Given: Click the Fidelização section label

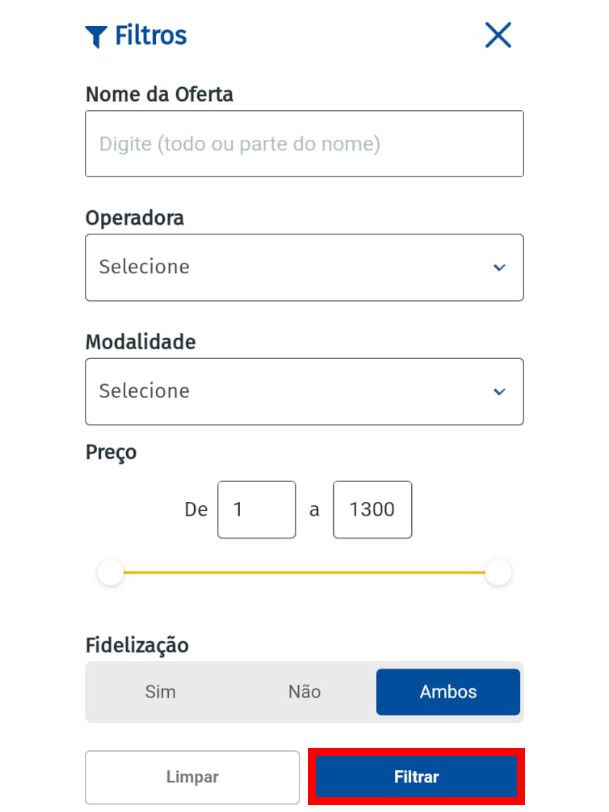Looking at the screenshot, I should coord(137,645).
